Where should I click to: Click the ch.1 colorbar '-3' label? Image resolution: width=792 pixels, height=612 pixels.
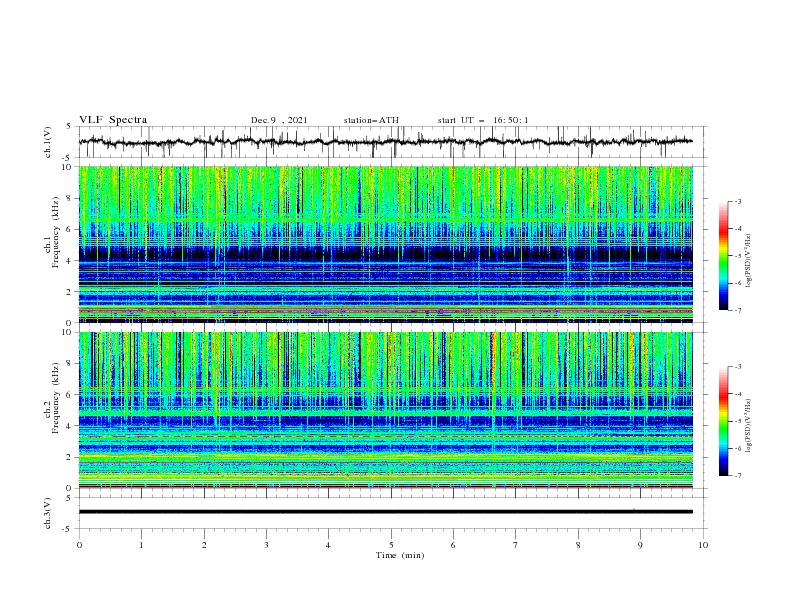click(738, 201)
